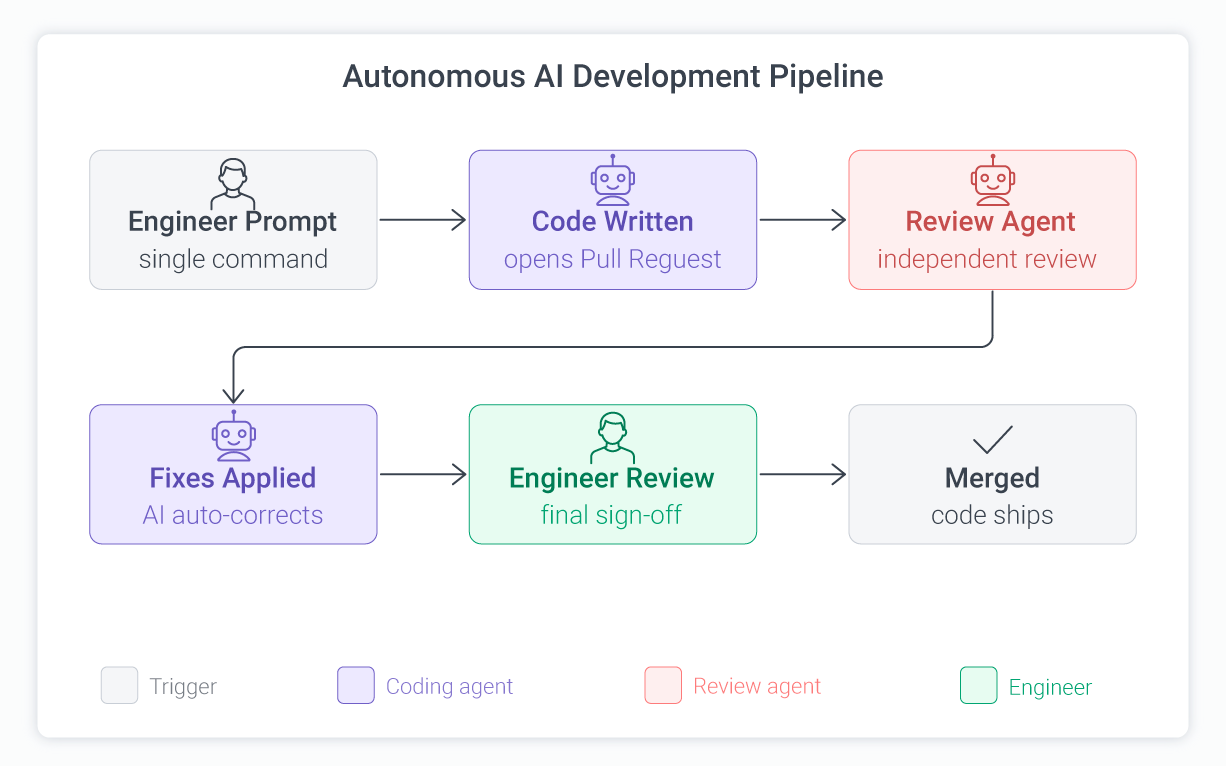Screen dimensions: 1226x766
Task: Click the checkmark icon above Merged
Action: [x=993, y=440]
